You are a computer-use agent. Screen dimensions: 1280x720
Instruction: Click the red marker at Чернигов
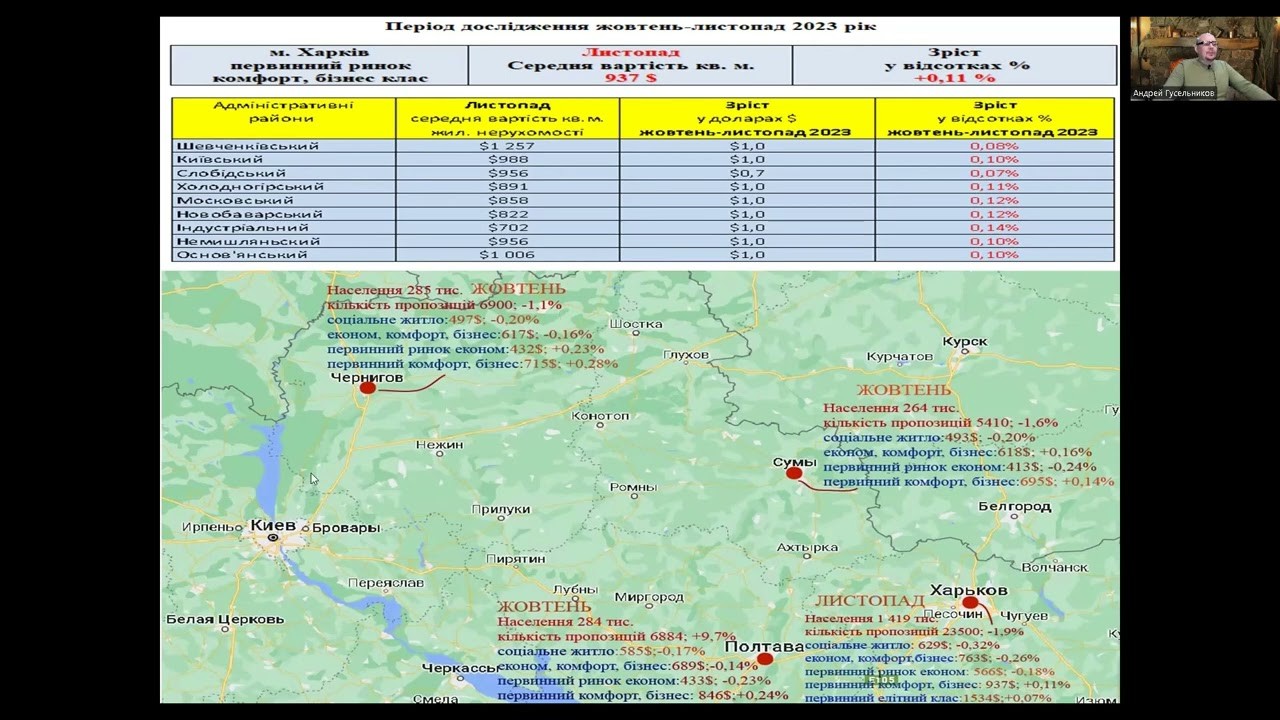point(368,387)
